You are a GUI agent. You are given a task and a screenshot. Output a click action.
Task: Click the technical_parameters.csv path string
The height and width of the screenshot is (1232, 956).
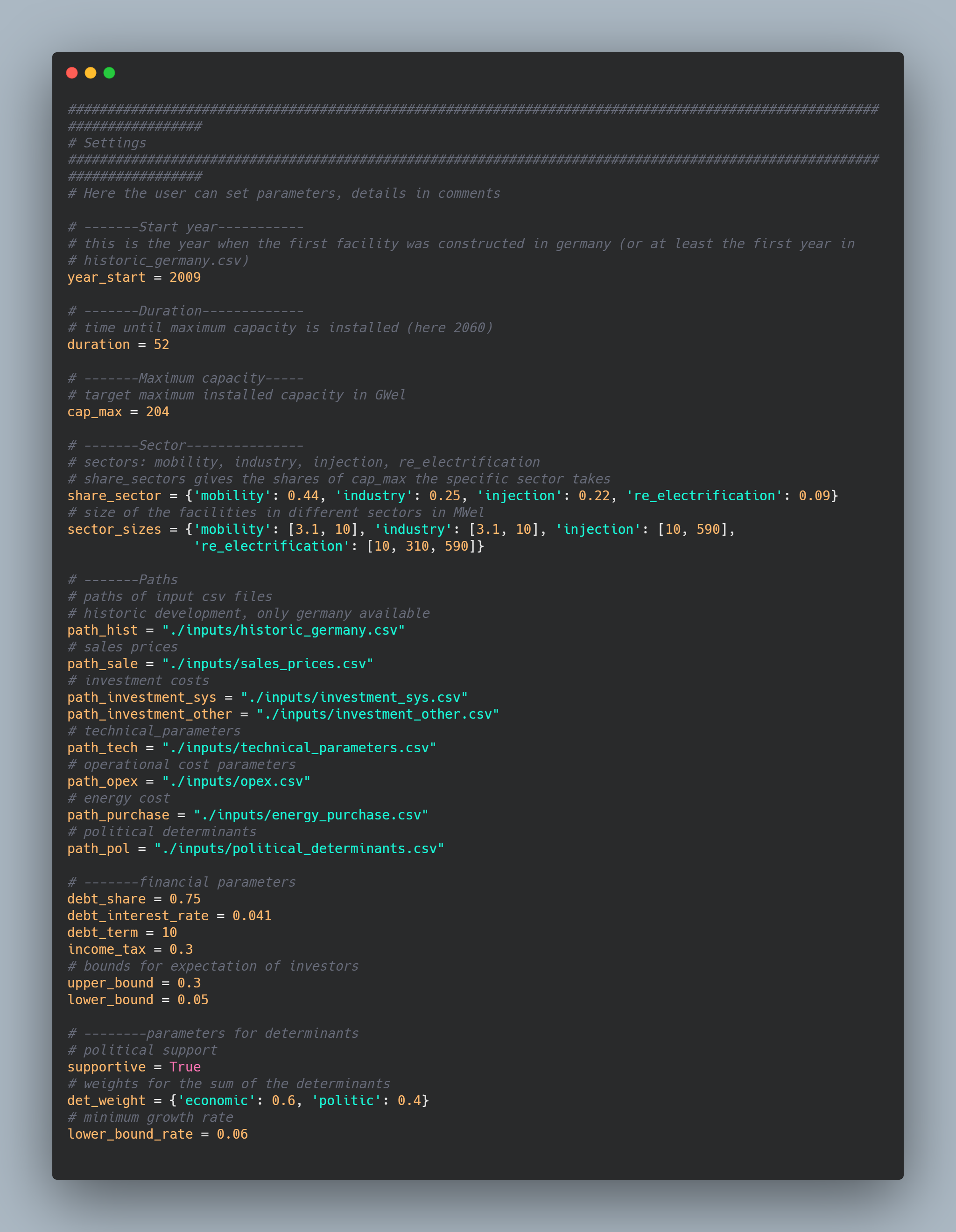coord(299,748)
